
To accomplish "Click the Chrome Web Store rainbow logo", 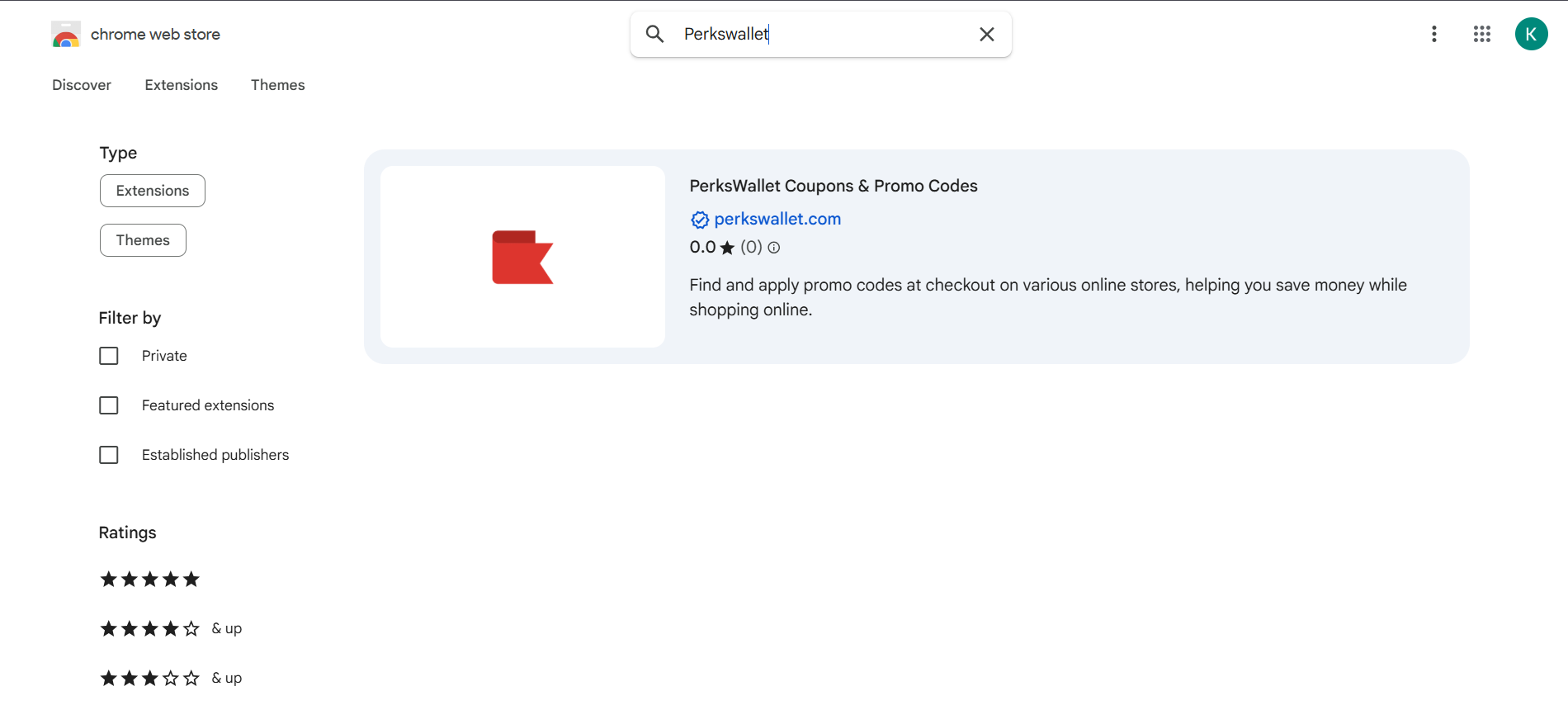I will [x=66, y=35].
